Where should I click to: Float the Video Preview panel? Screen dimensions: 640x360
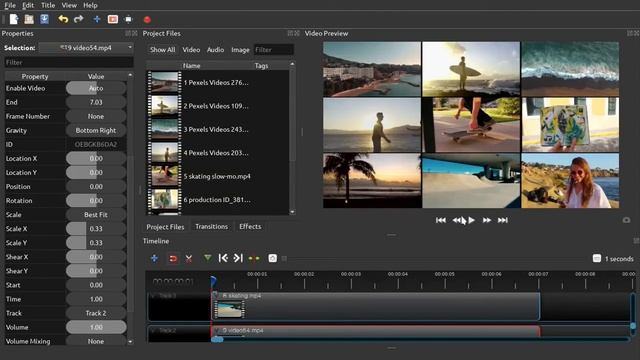pyautogui.click(x=630, y=33)
